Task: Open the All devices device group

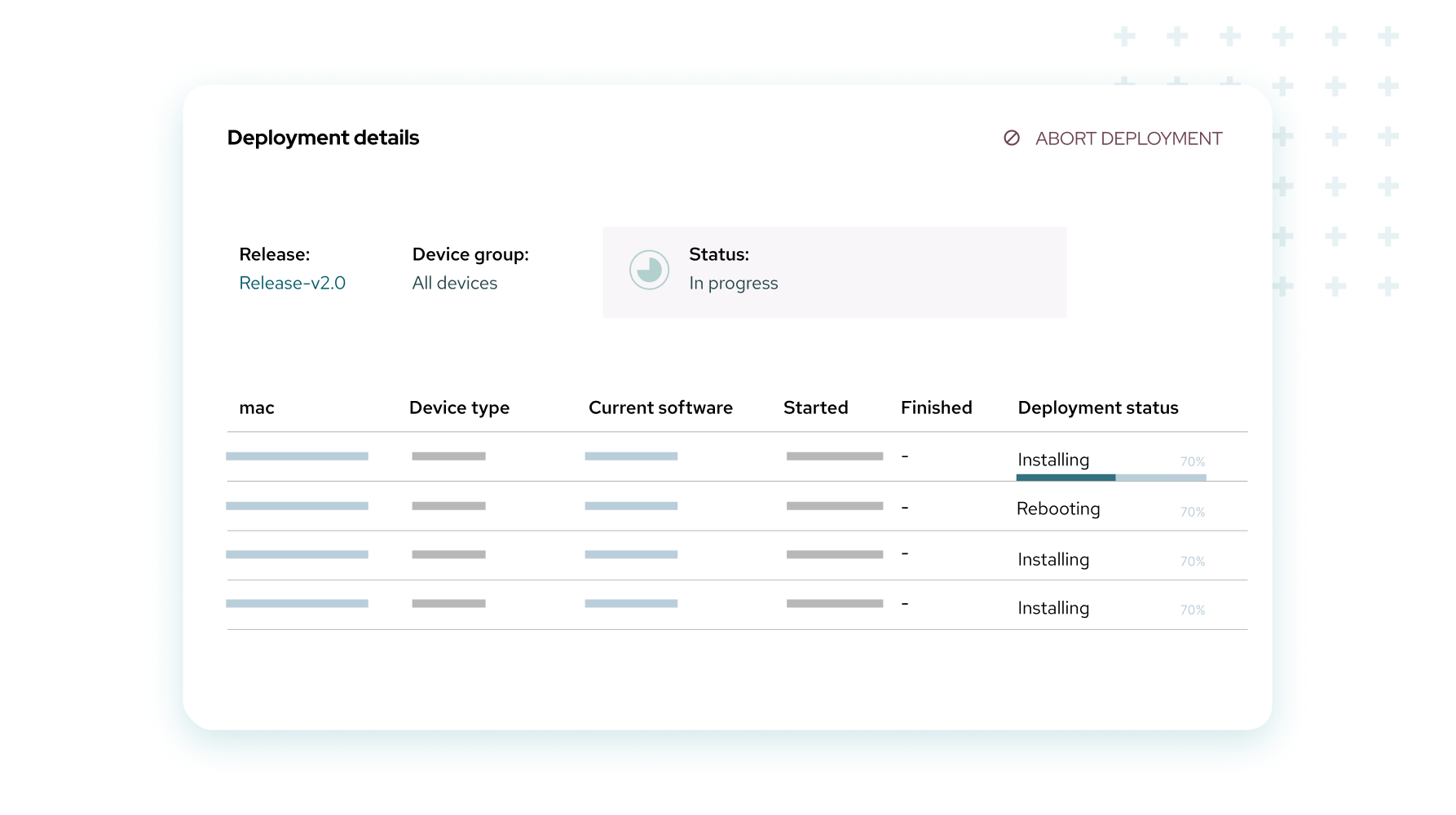Action: (x=454, y=283)
